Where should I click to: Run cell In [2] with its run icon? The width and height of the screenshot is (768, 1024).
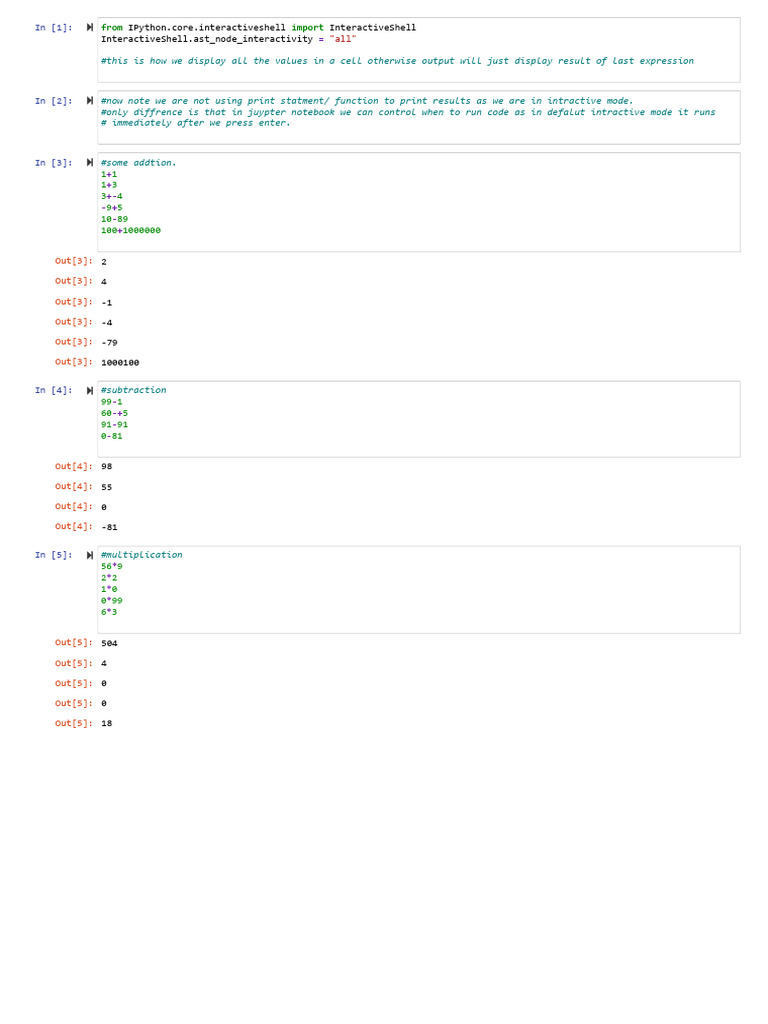coord(89,101)
